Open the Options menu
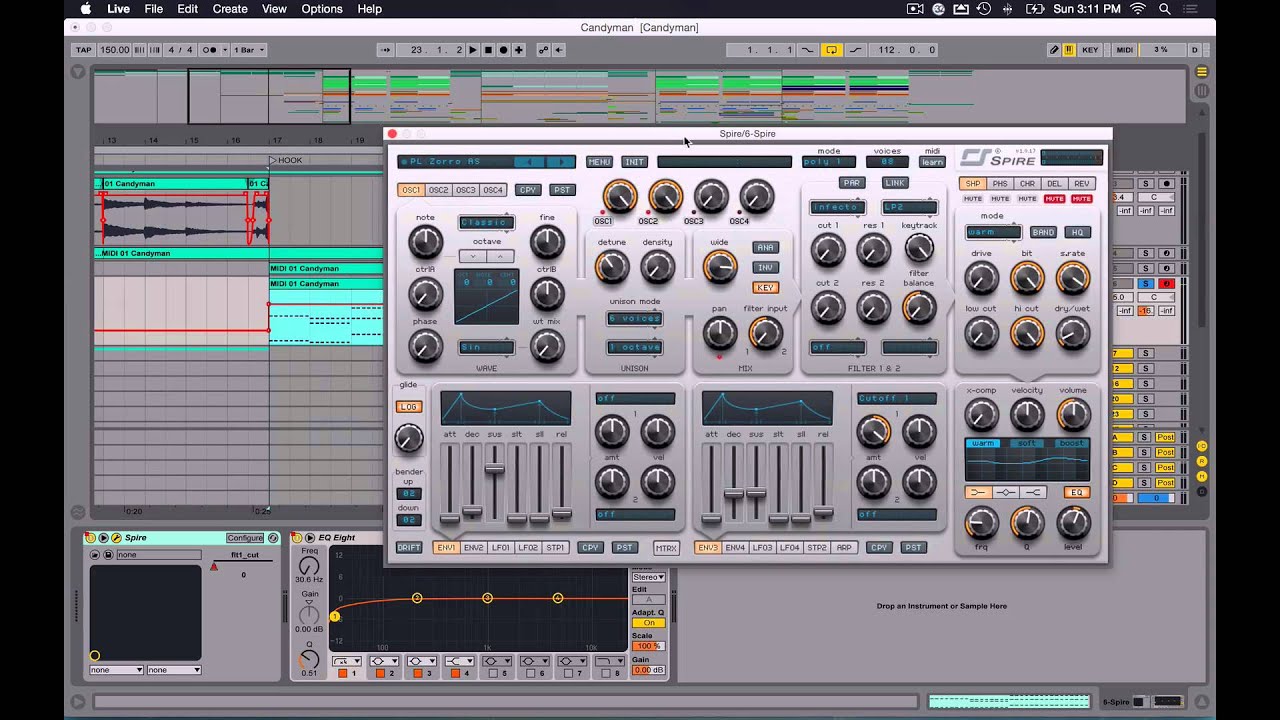 pos(322,9)
